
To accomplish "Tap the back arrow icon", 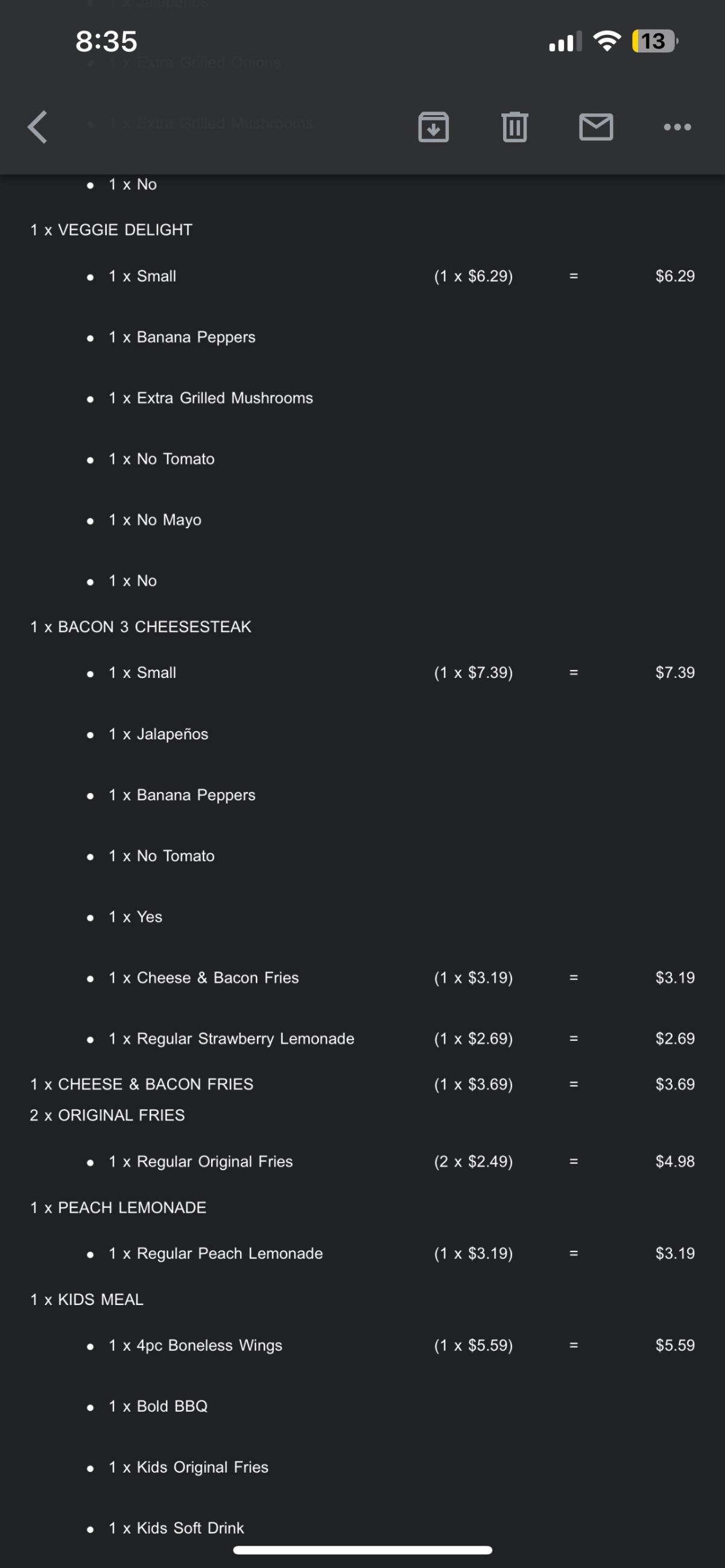I will [x=38, y=127].
